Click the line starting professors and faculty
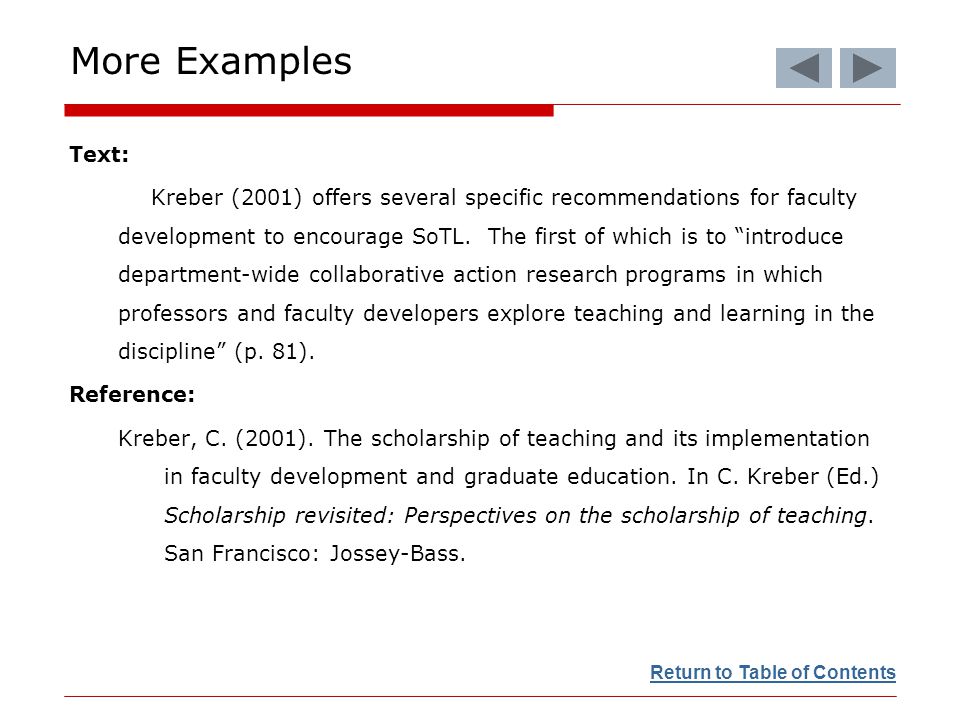The width and height of the screenshot is (960, 720). pyautogui.click(x=496, y=313)
